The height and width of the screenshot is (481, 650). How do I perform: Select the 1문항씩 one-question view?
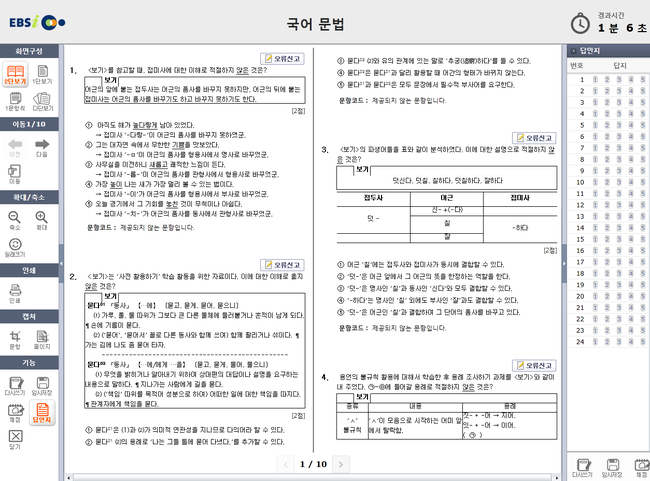15,102
